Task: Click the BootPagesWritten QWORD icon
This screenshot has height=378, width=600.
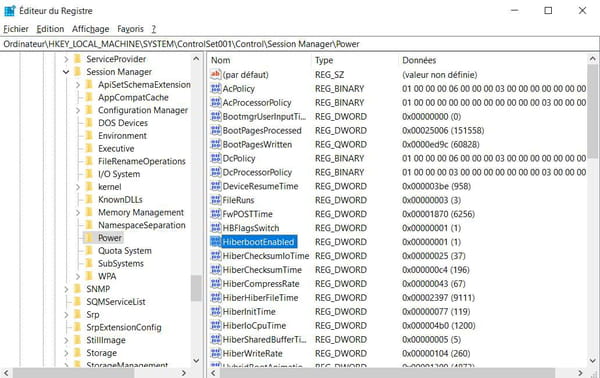Action: point(216,144)
